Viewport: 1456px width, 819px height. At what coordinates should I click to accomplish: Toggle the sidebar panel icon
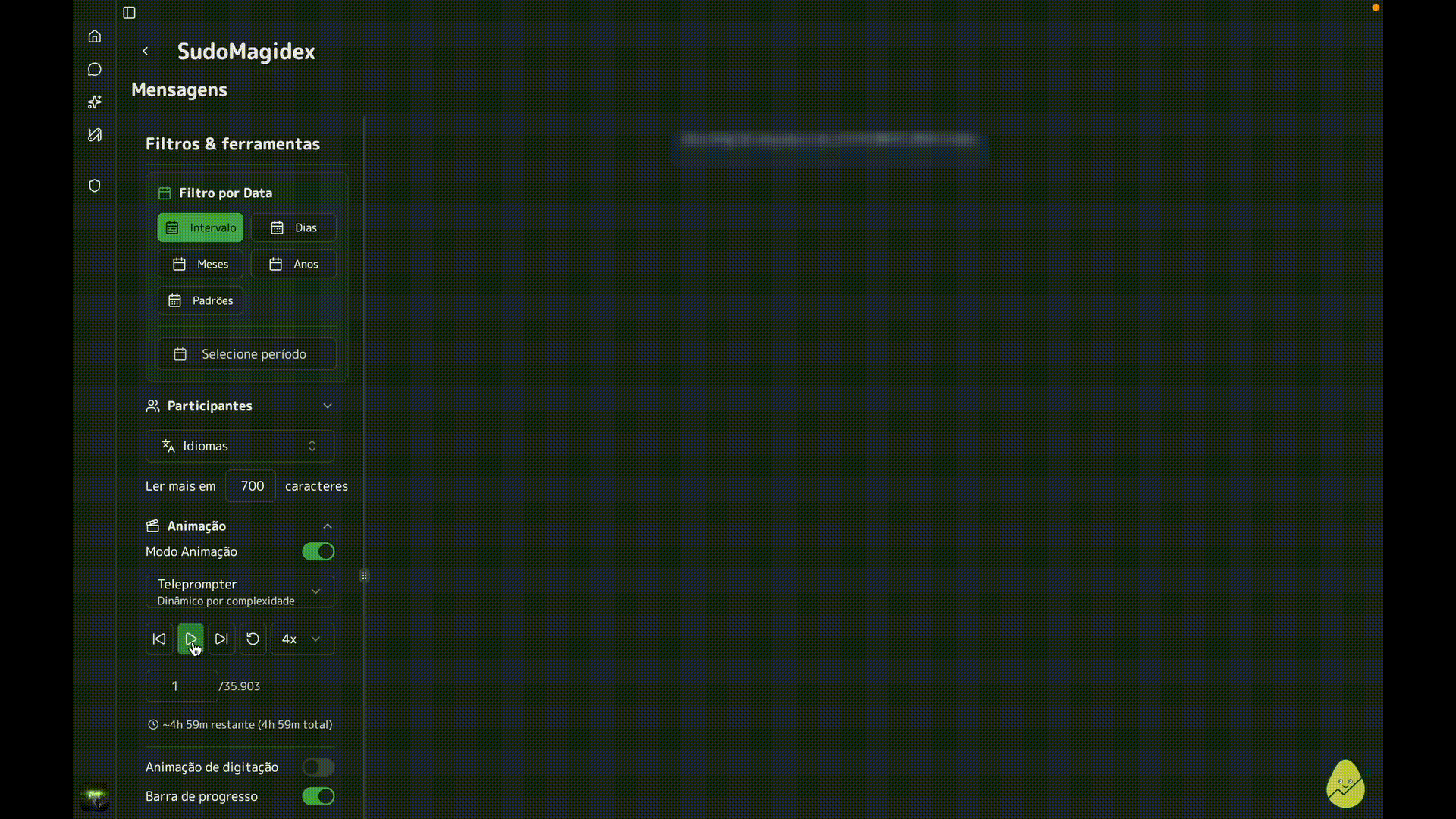(x=130, y=13)
